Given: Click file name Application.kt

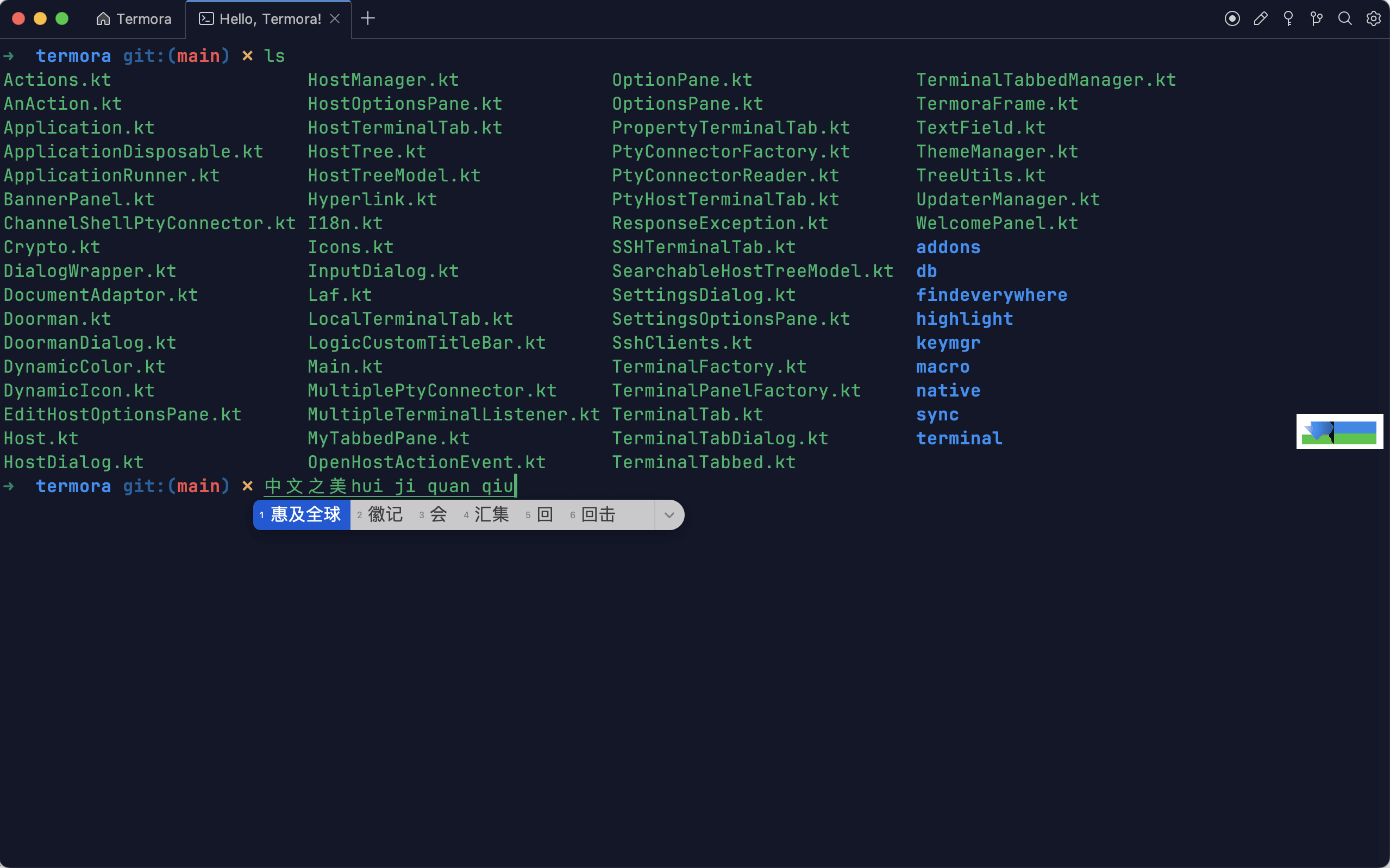Looking at the screenshot, I should pyautogui.click(x=79, y=128).
